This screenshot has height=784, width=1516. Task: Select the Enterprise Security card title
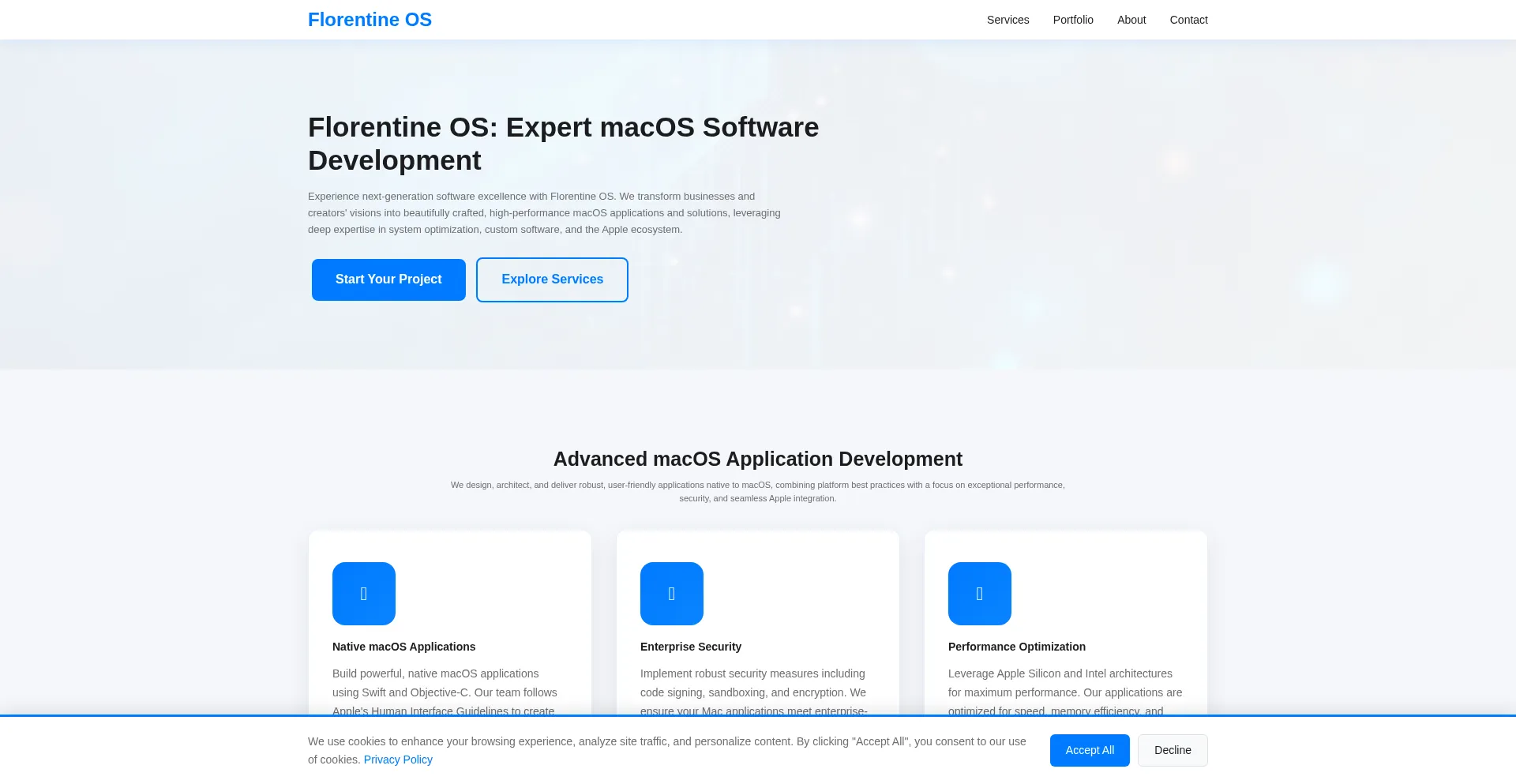(x=690, y=647)
